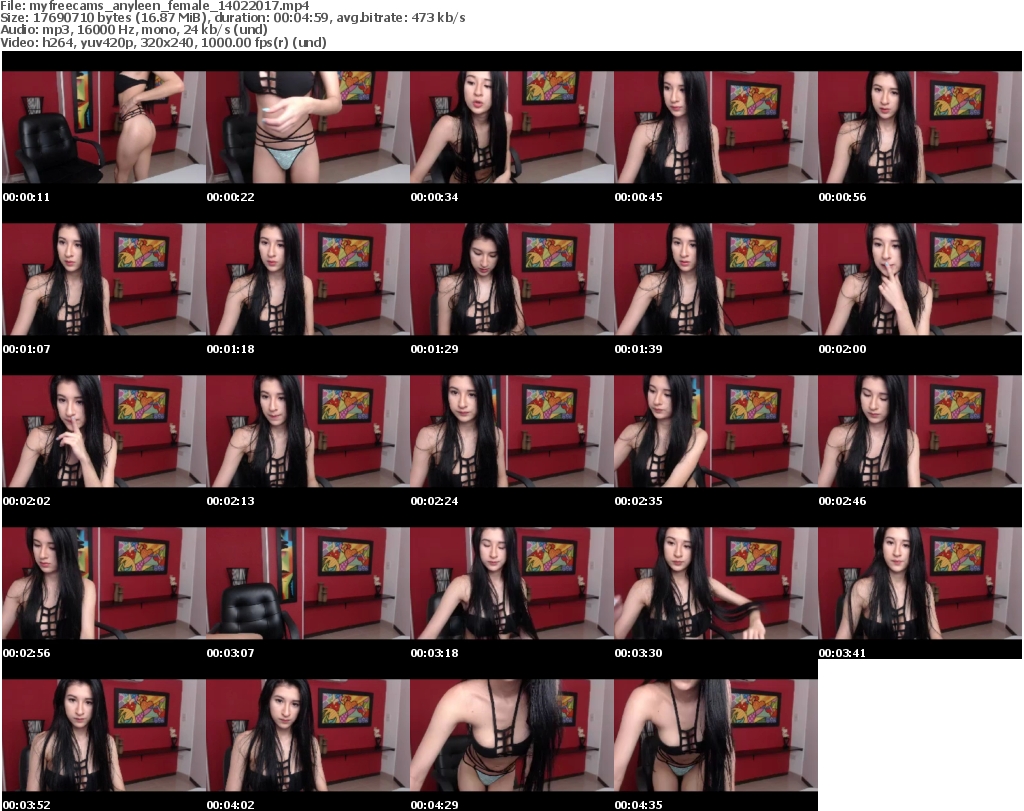
Task: Pick the 00:01:29 video frame
Action: click(x=511, y=279)
